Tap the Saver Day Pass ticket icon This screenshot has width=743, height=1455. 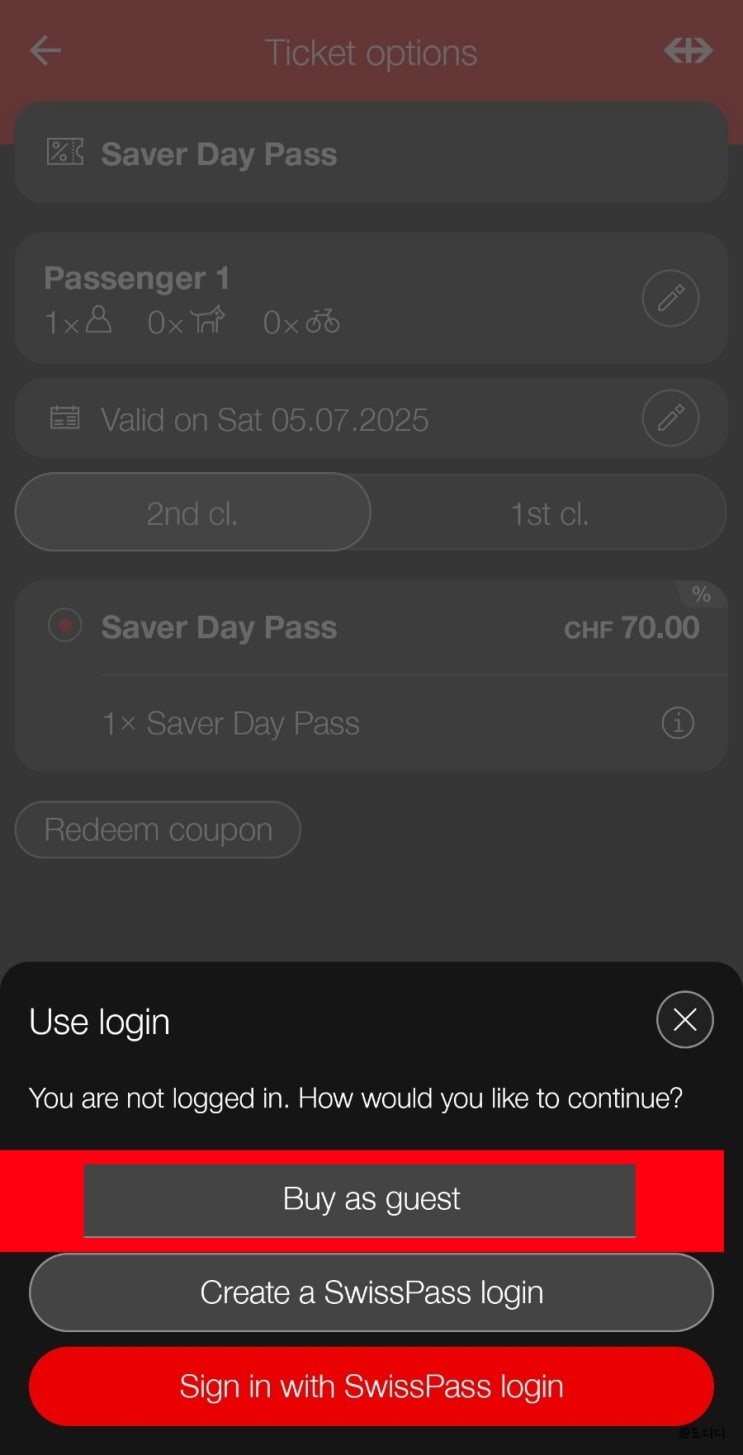pyautogui.click(x=65, y=153)
